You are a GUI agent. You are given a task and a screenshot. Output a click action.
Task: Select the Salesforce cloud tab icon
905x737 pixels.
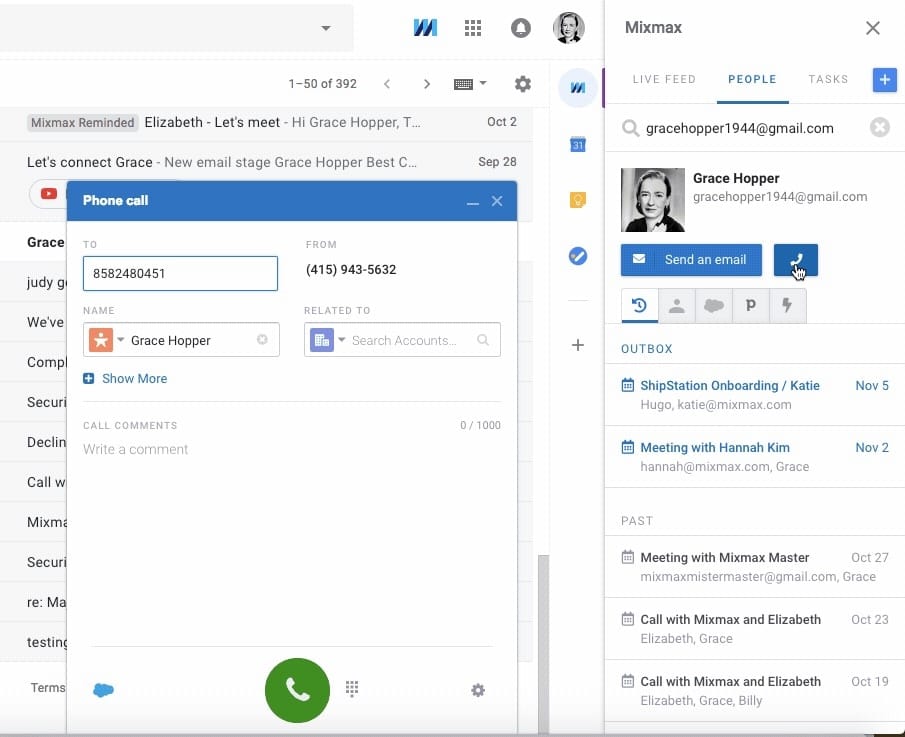point(713,305)
